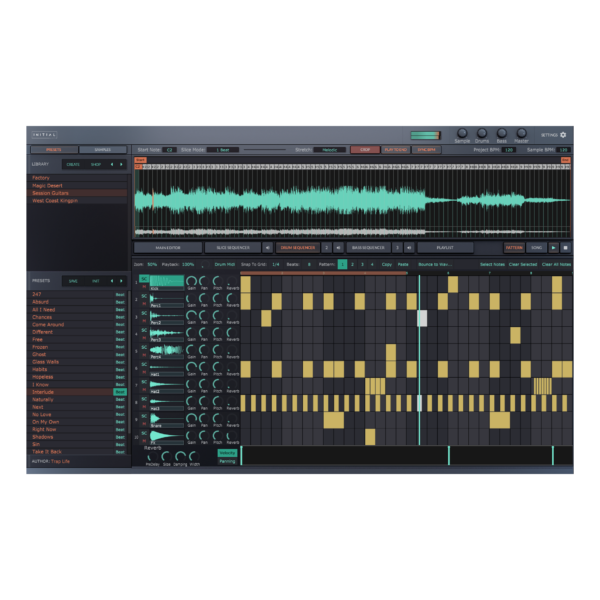The width and height of the screenshot is (600, 600).
Task: Click the Chop button above the waveform
Action: pos(364,149)
